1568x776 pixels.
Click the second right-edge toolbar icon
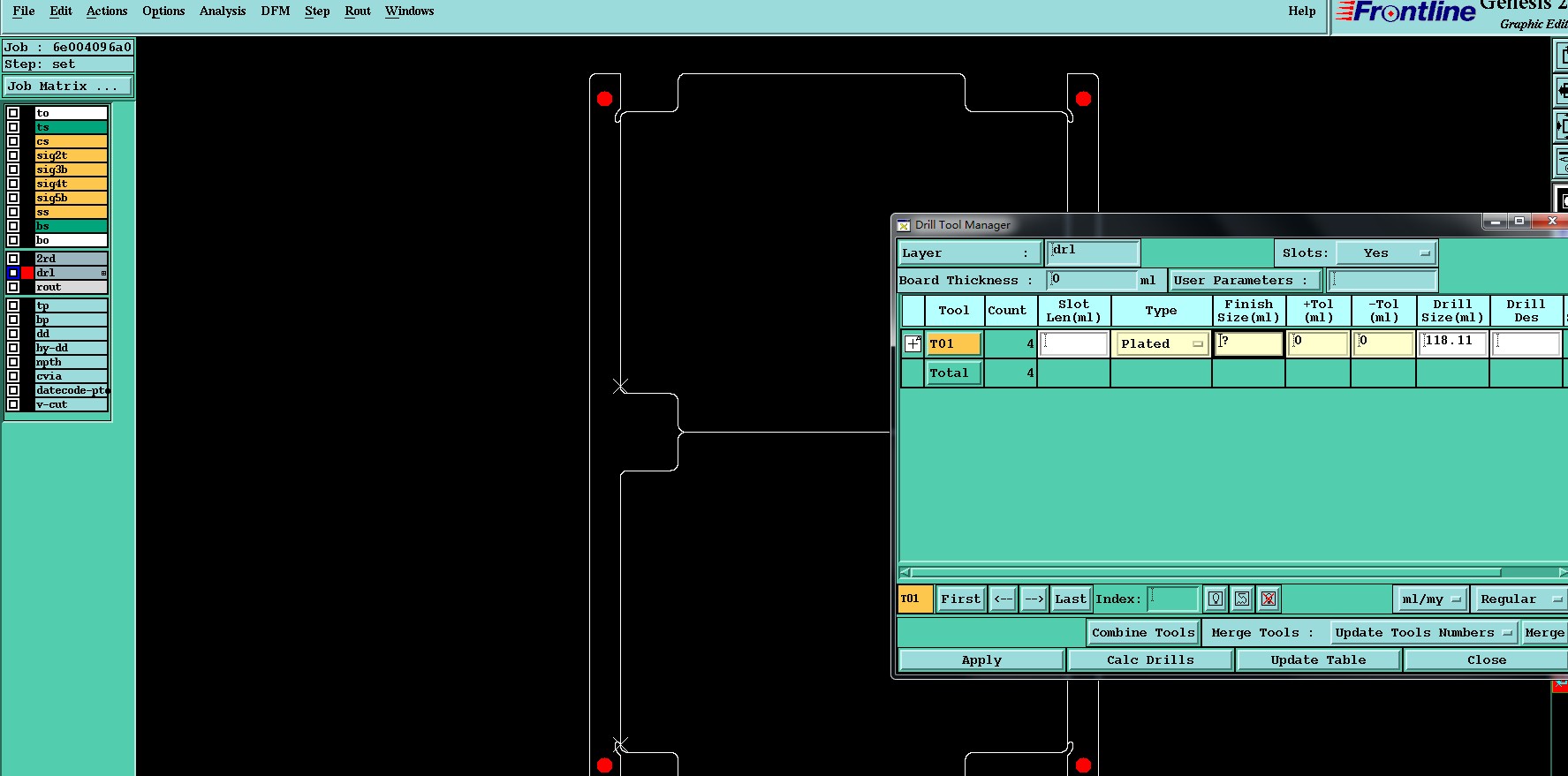pos(1561,90)
